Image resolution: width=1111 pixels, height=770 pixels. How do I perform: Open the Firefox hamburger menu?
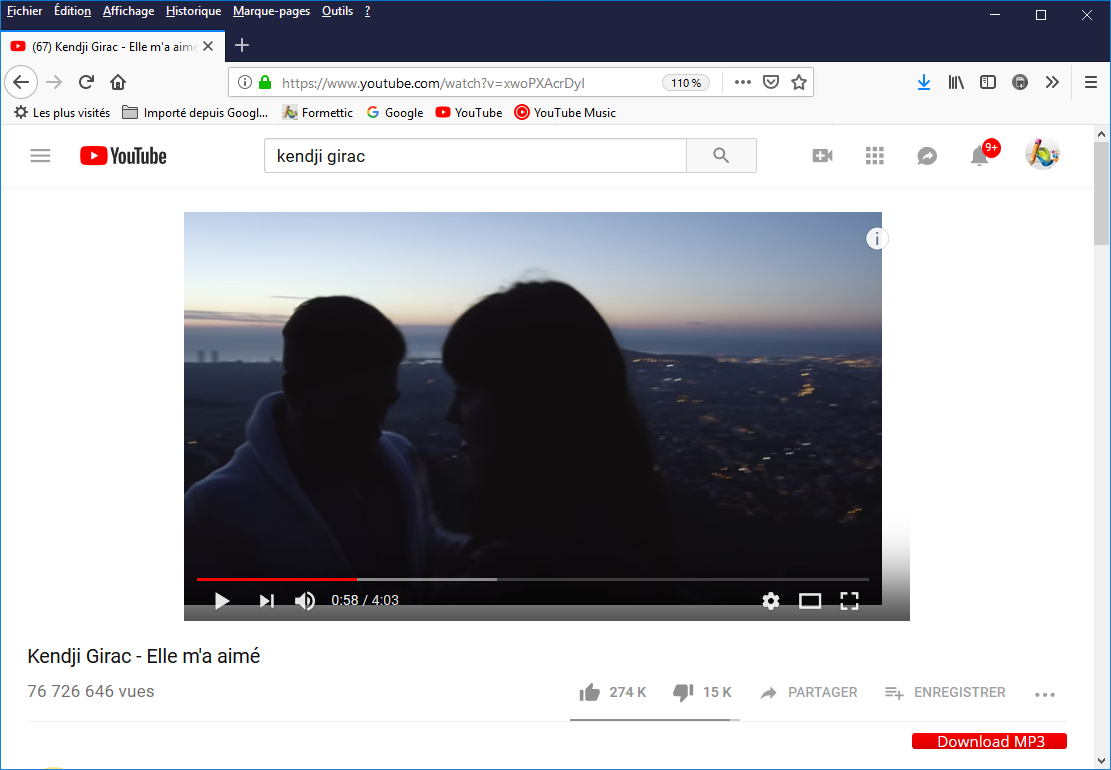coord(1090,82)
